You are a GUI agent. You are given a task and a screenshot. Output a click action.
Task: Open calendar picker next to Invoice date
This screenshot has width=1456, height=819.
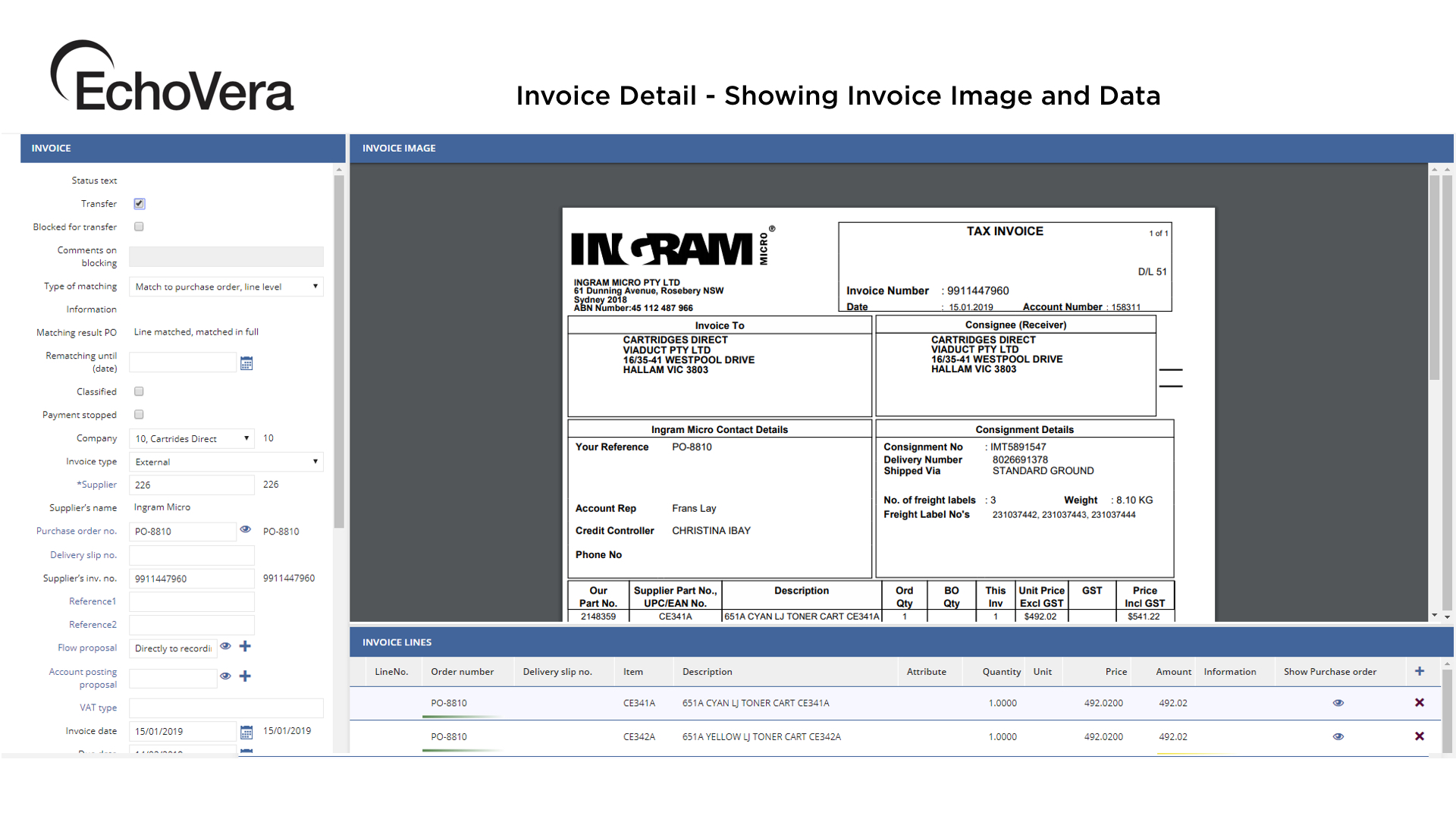[x=246, y=732]
